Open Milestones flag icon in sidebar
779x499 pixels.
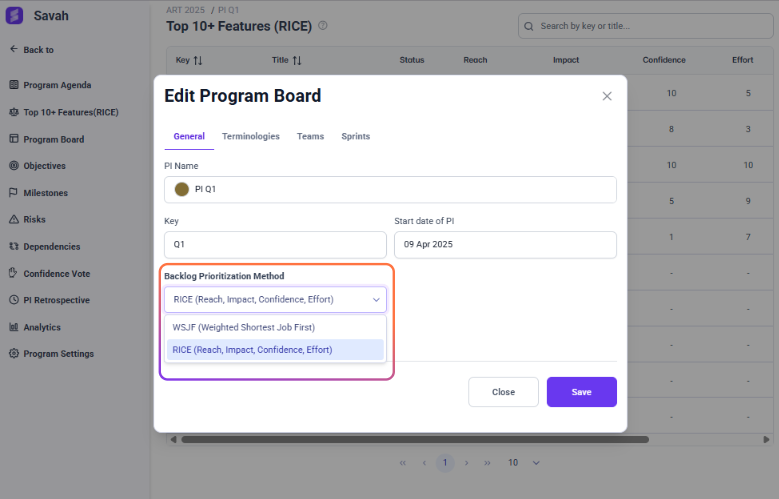(x=14, y=192)
